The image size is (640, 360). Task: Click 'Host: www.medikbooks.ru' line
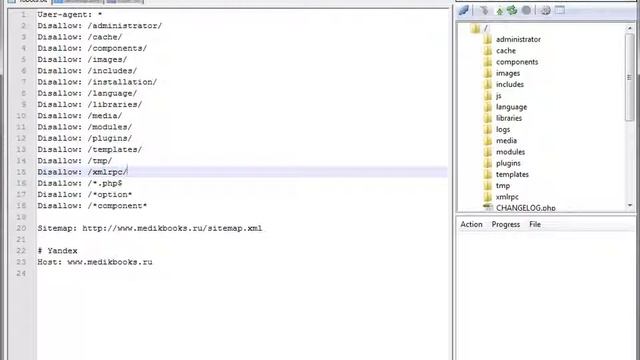[x=95, y=262]
